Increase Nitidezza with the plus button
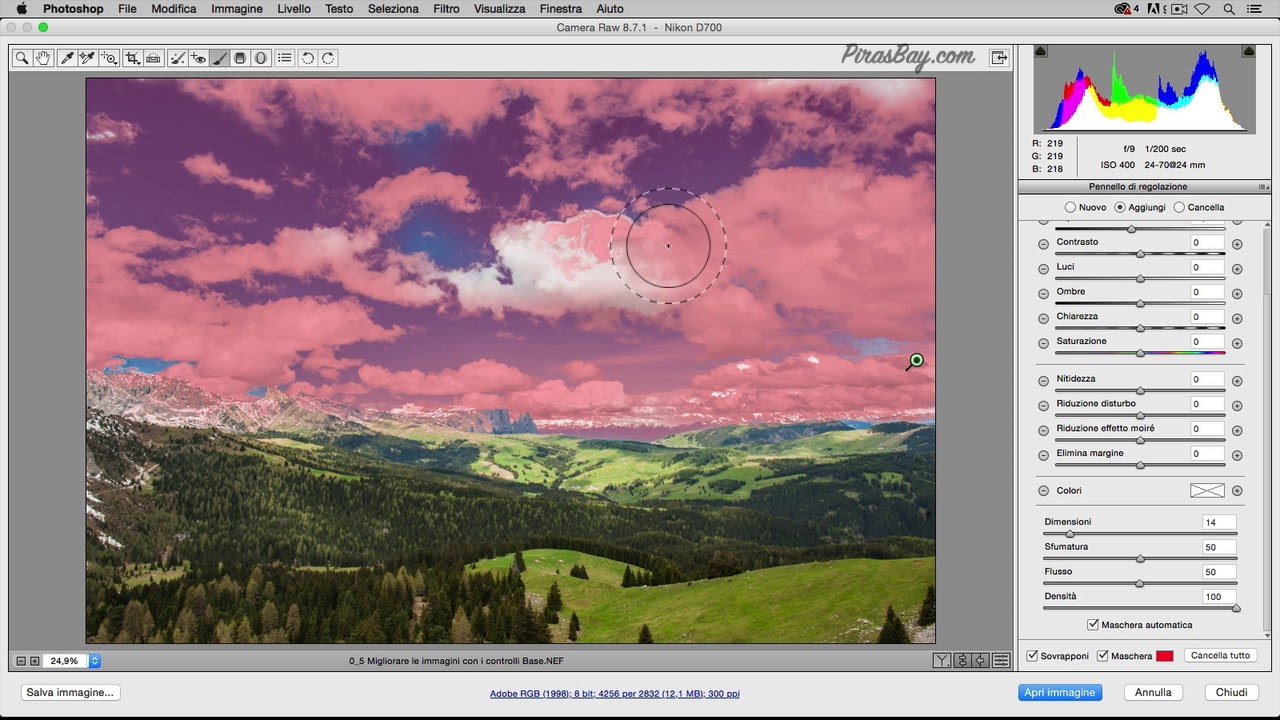Screen dimensions: 1280x720 pos(1237,381)
